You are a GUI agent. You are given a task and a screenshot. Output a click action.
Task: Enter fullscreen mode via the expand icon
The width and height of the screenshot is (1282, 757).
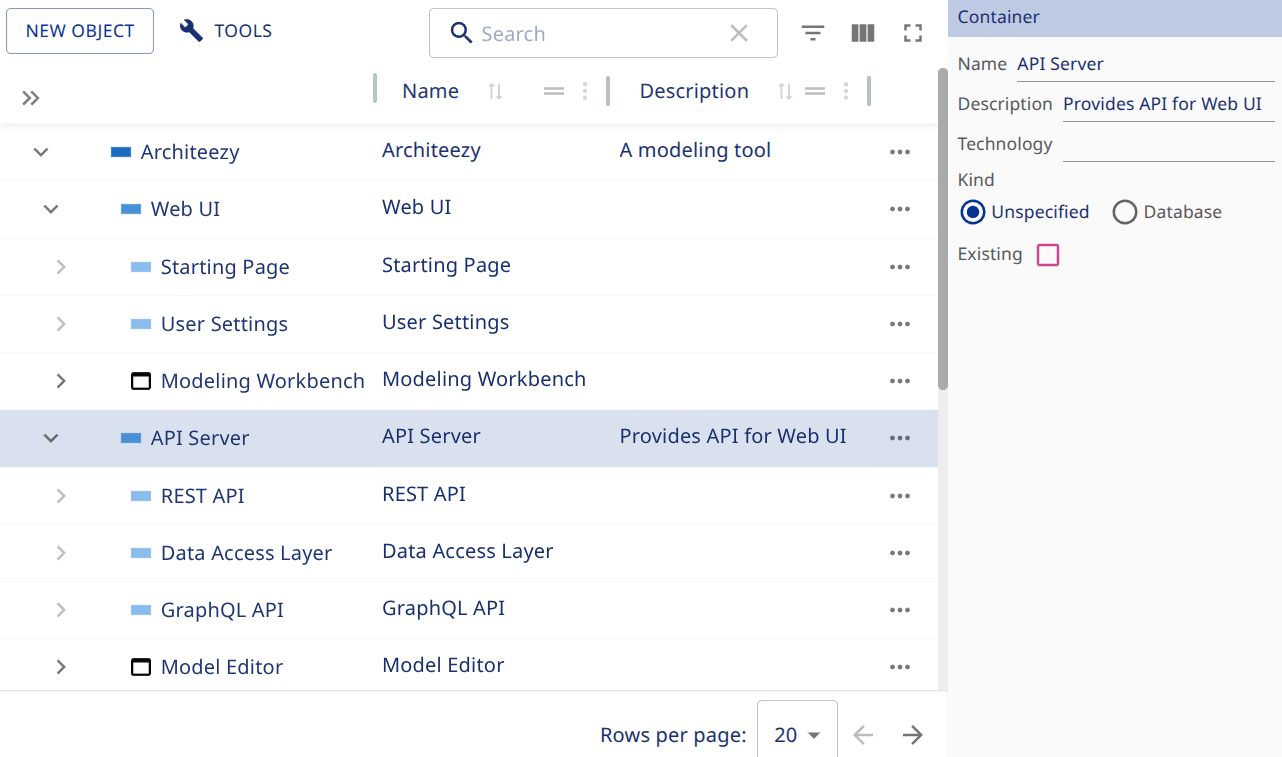[x=912, y=32]
